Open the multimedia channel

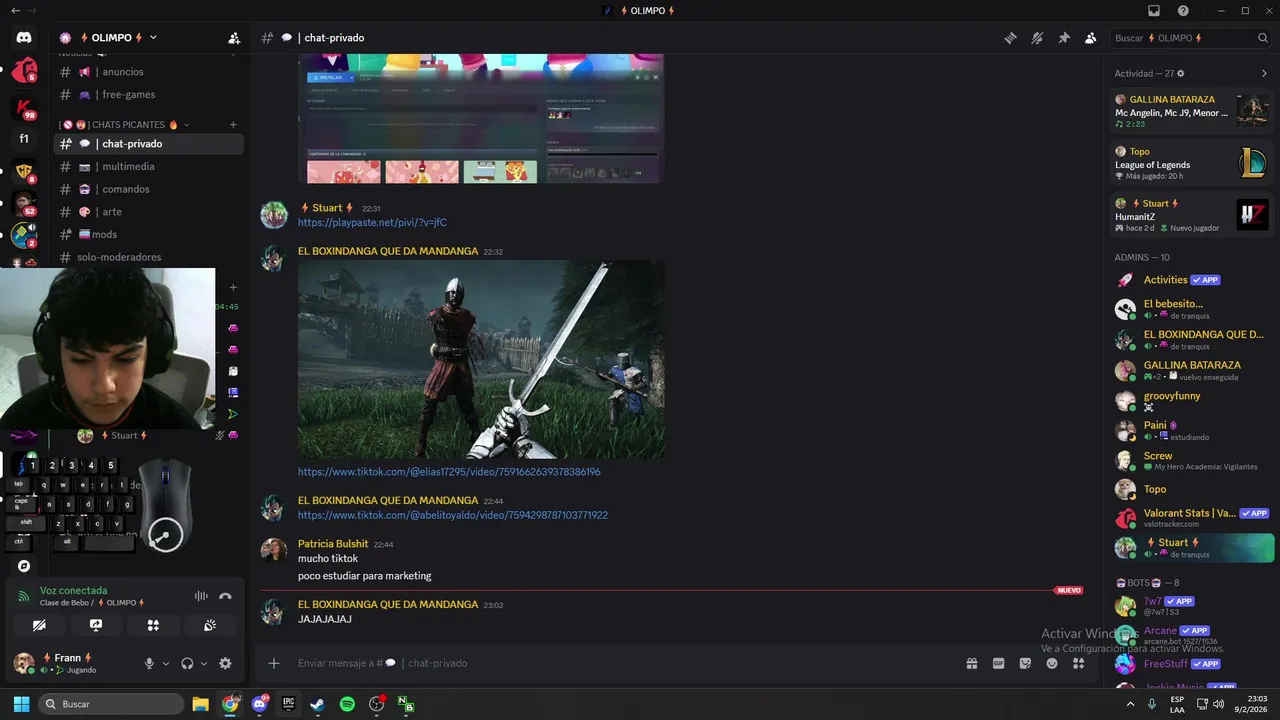[x=149, y=167]
